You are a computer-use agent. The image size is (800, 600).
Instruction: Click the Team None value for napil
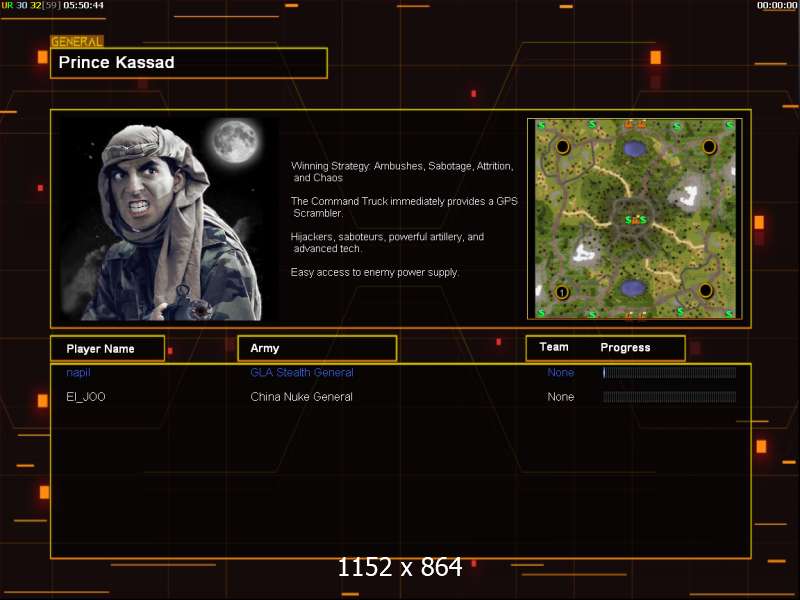[561, 372]
